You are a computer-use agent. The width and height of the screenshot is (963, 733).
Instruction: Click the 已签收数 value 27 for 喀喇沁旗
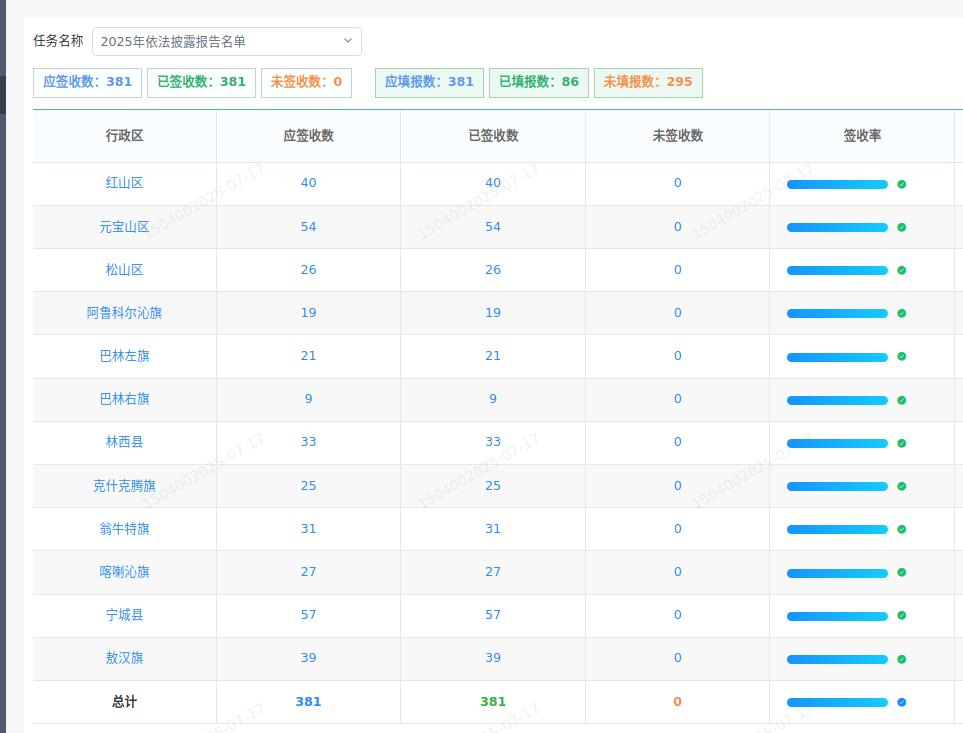pyautogui.click(x=493, y=572)
